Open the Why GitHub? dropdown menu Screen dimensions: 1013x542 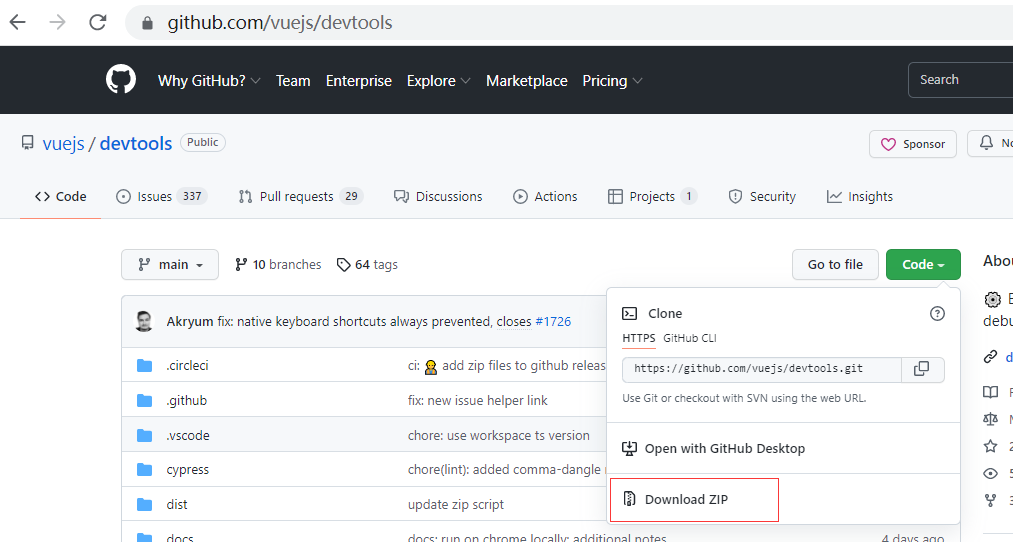point(209,81)
